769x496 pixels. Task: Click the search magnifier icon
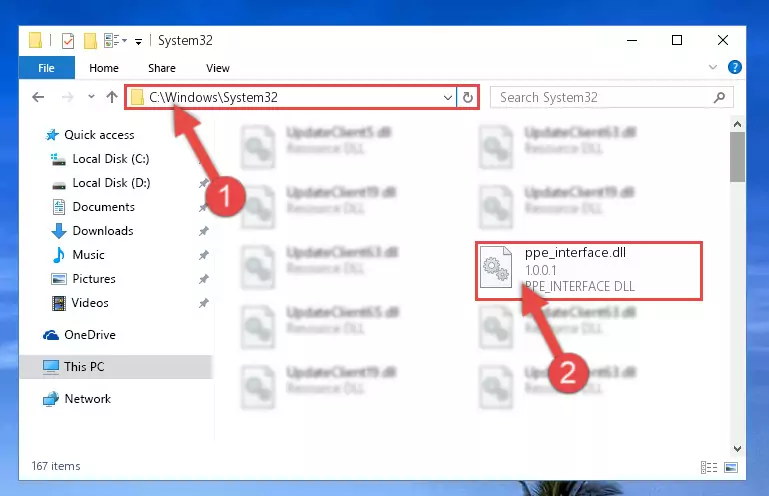coord(719,97)
